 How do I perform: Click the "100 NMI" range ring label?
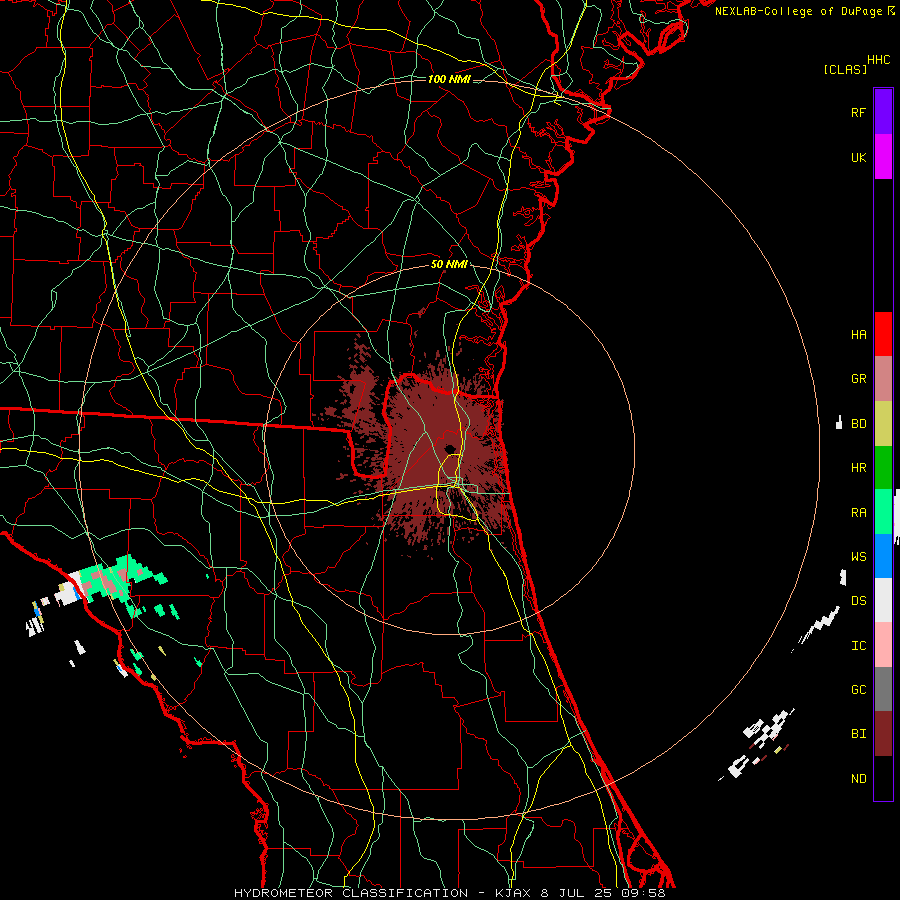pyautogui.click(x=449, y=79)
